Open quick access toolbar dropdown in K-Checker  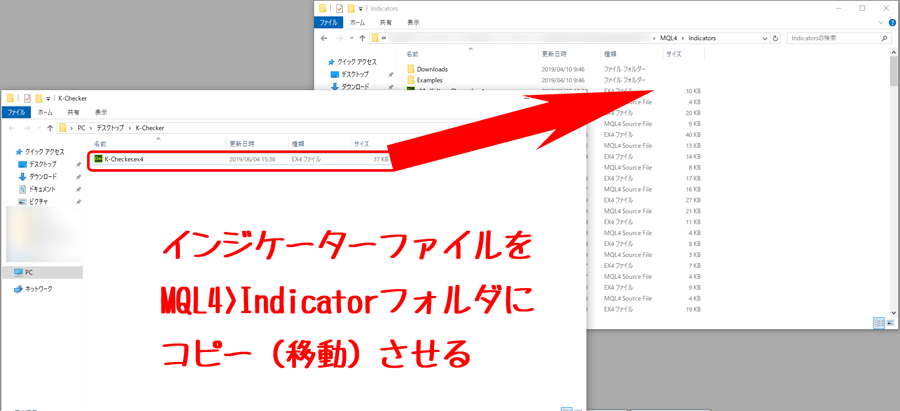(x=49, y=98)
